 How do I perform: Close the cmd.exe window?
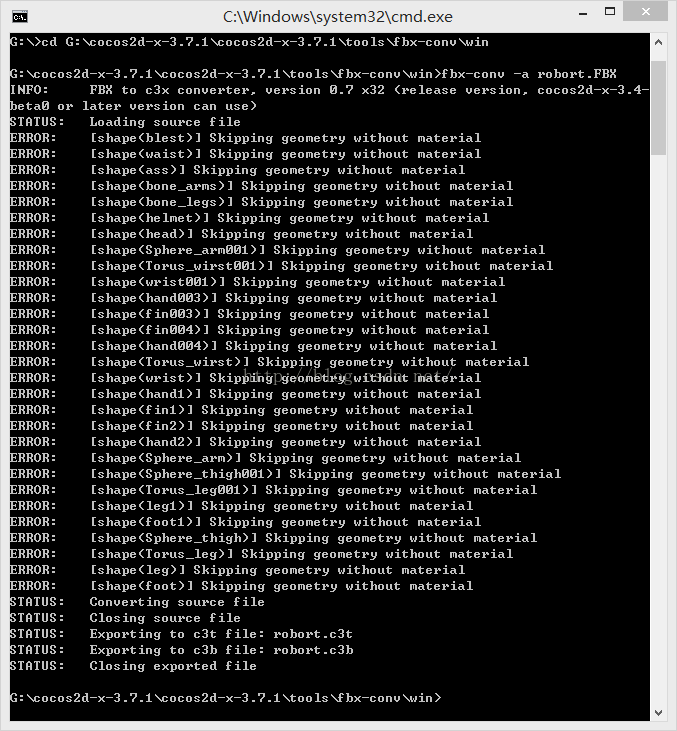645,12
